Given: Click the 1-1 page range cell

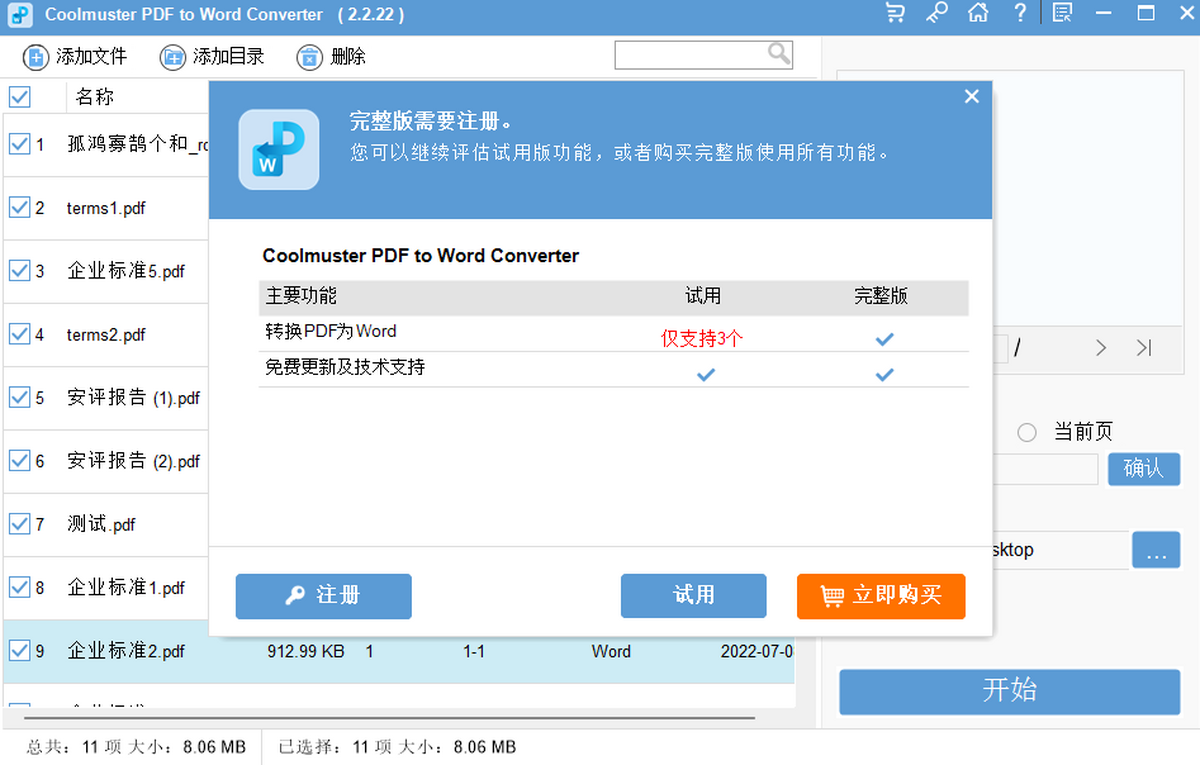Looking at the screenshot, I should (x=474, y=651).
